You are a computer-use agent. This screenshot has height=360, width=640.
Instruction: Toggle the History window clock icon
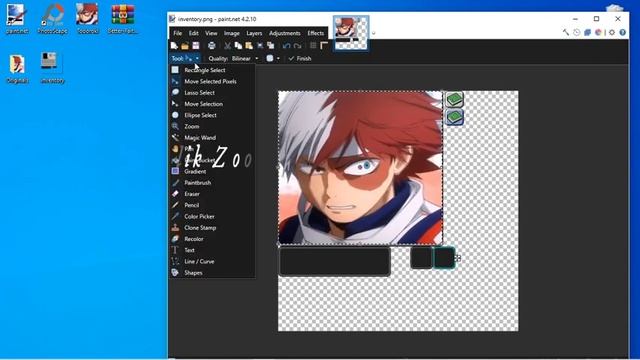tap(576, 32)
